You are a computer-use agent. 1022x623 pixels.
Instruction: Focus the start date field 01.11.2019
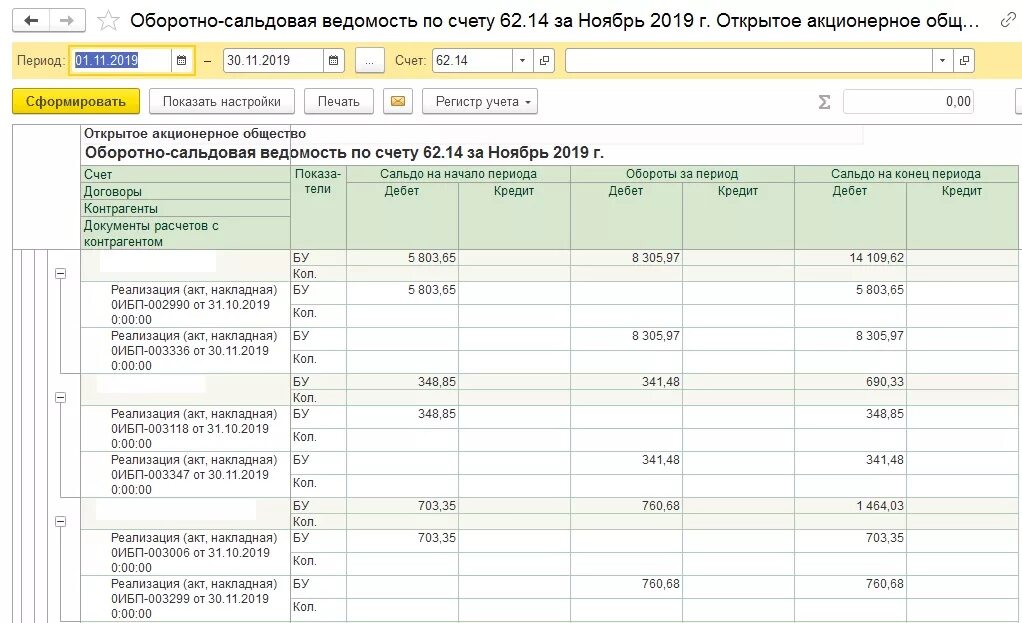pos(122,61)
